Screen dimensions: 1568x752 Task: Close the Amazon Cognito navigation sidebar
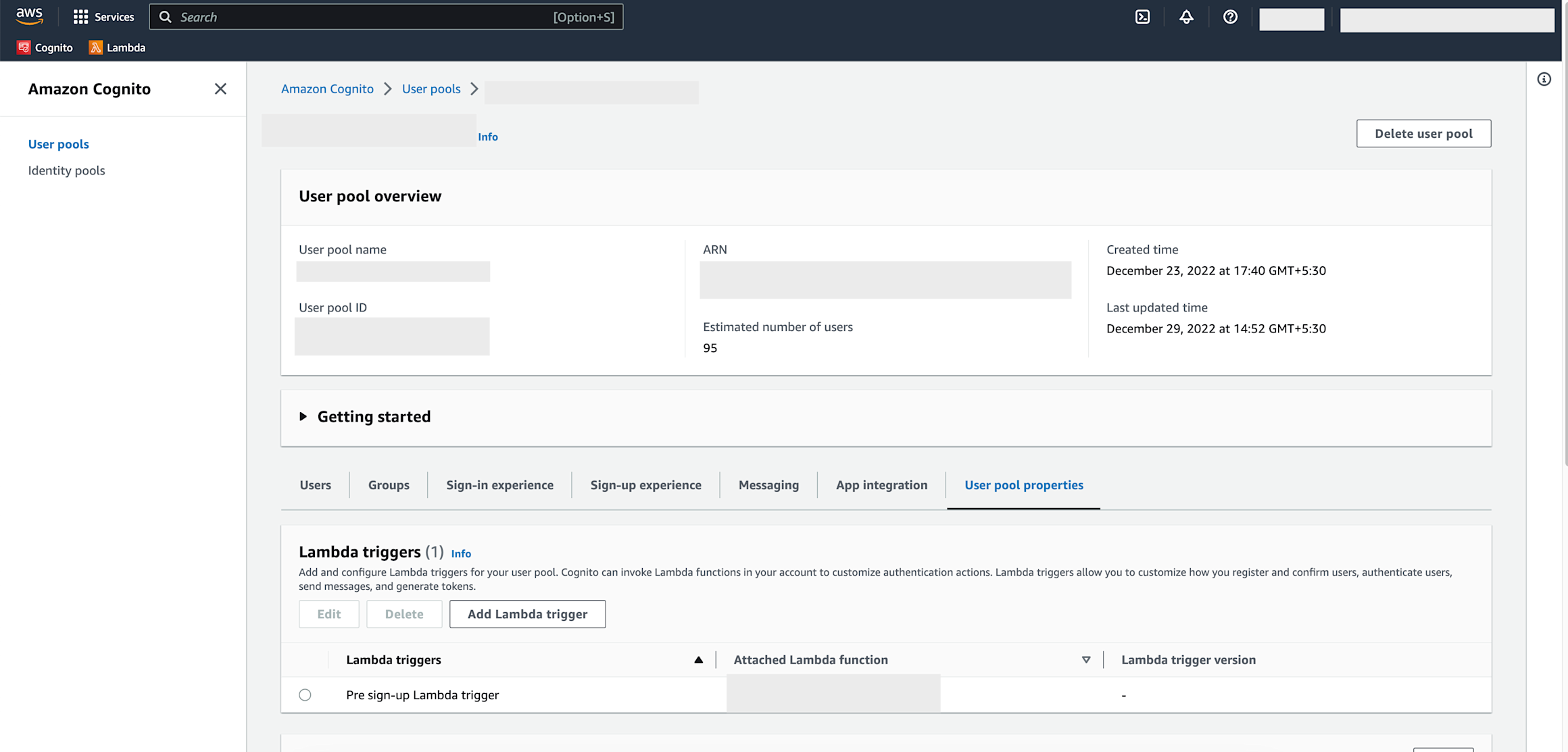point(220,89)
